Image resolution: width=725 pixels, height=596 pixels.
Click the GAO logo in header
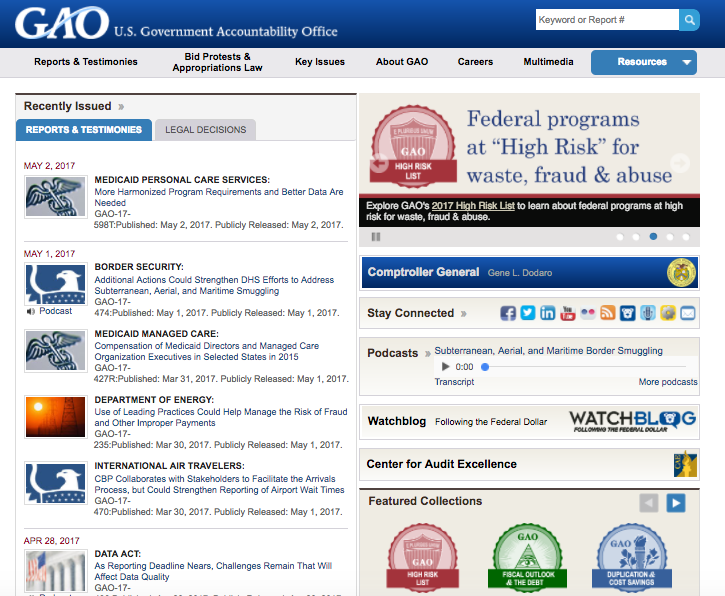click(62, 23)
